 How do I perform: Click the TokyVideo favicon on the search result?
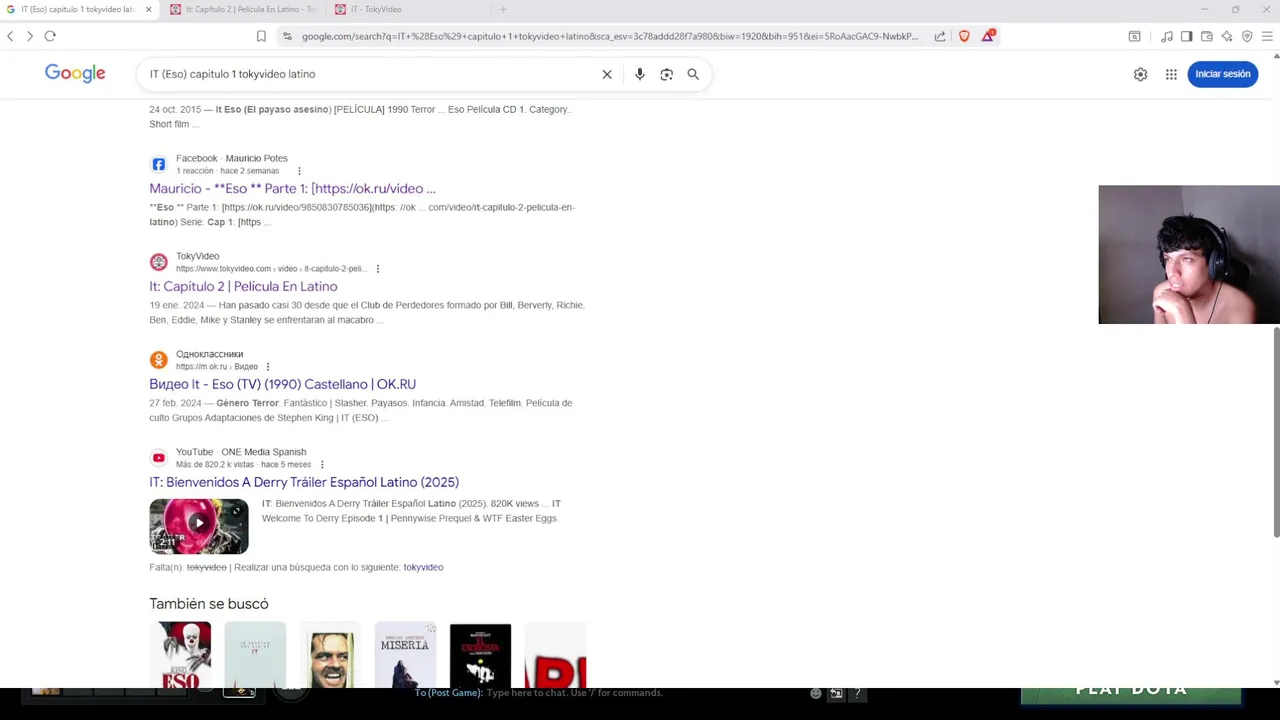(x=158, y=262)
